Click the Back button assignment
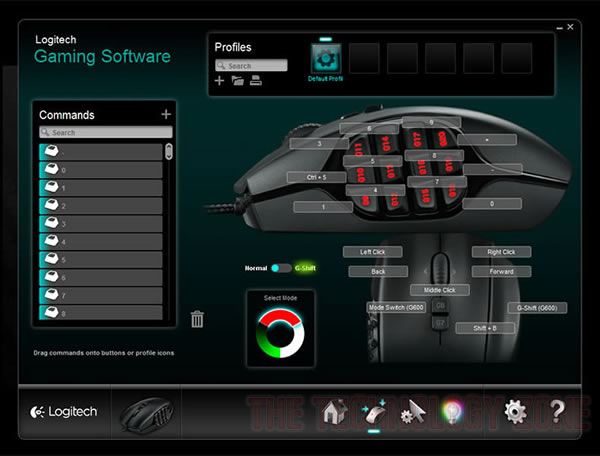Image resolution: width=600 pixels, height=456 pixels. (378, 271)
